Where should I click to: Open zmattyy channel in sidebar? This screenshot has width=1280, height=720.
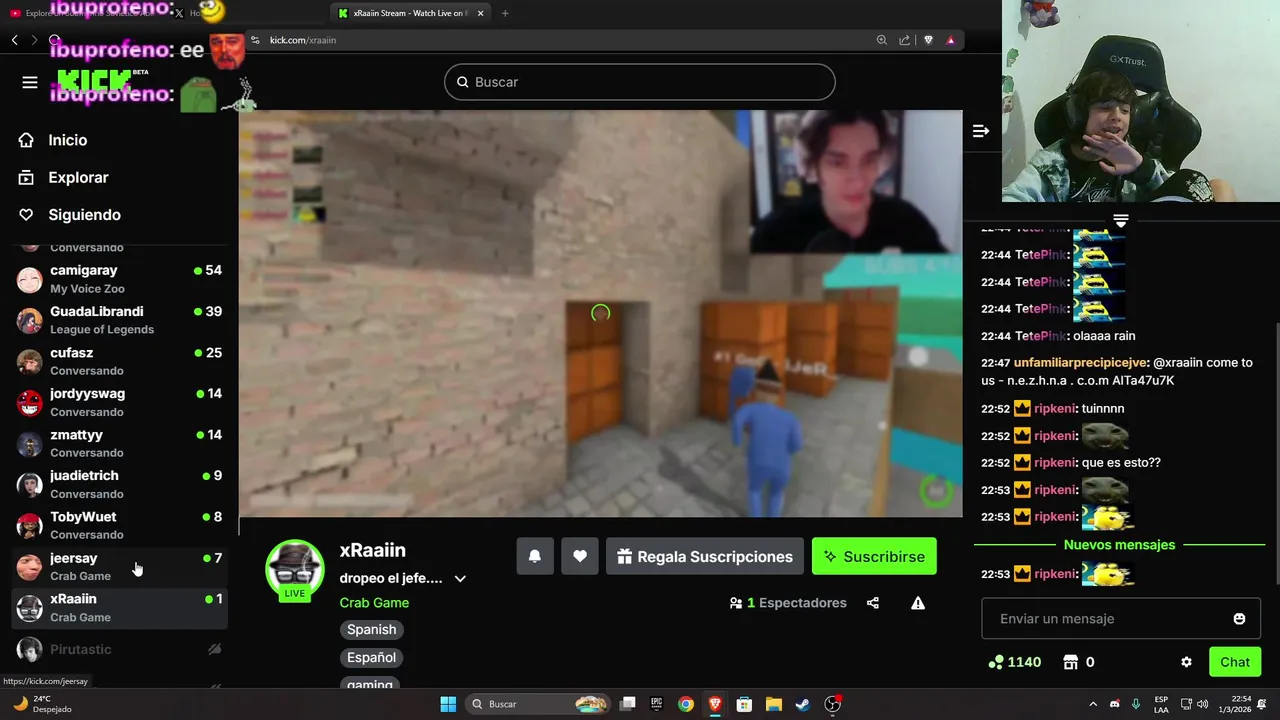click(x=120, y=443)
